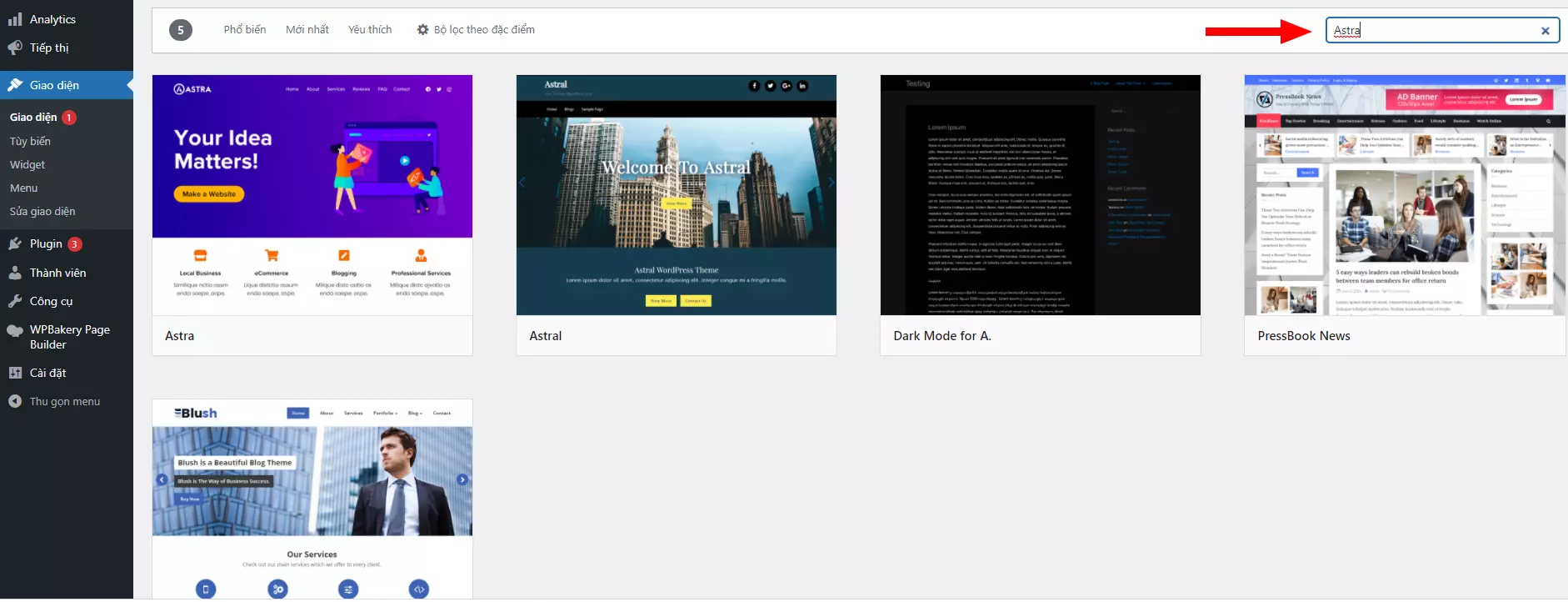Click the PressBook News theme name

coord(1304,336)
